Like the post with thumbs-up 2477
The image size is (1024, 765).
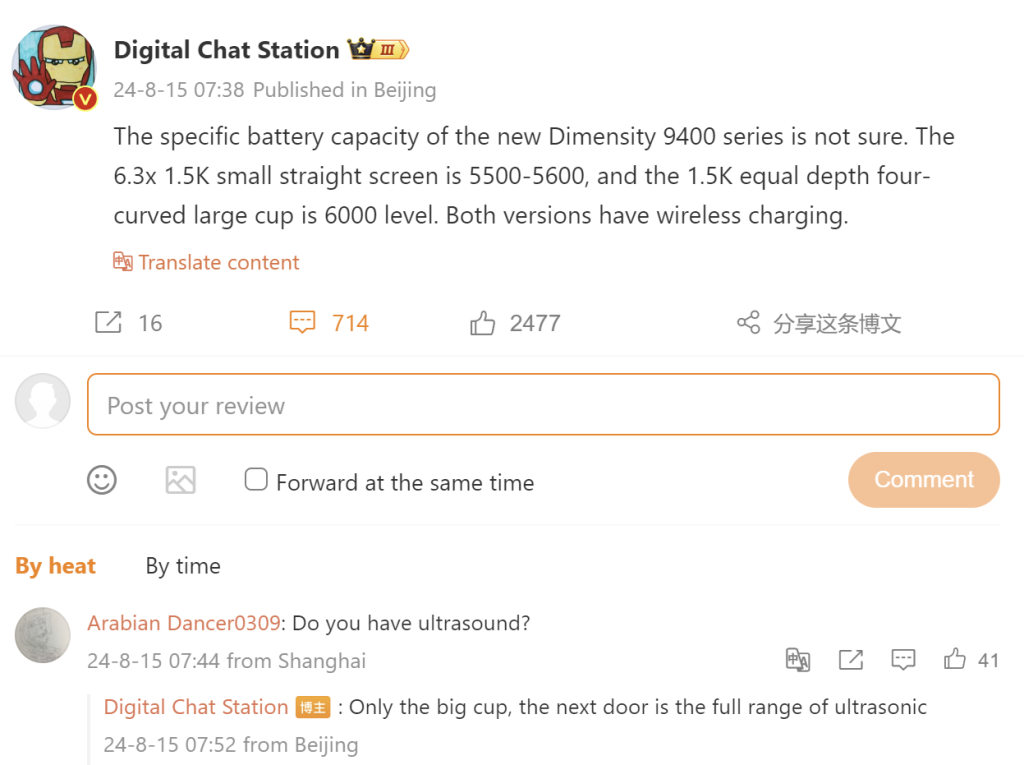(x=483, y=323)
